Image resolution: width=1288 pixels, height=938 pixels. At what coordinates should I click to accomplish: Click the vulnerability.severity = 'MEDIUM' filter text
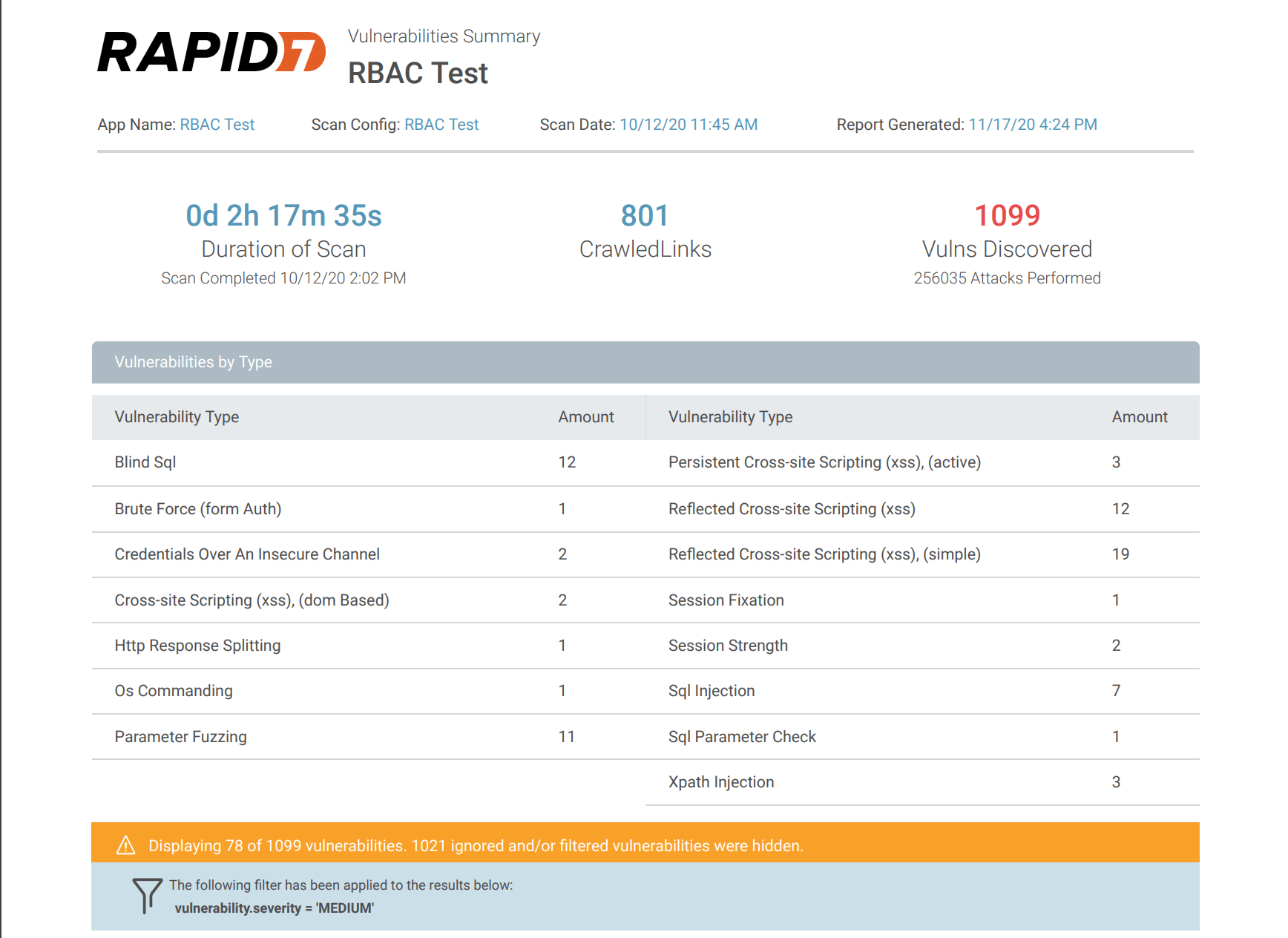click(x=275, y=908)
